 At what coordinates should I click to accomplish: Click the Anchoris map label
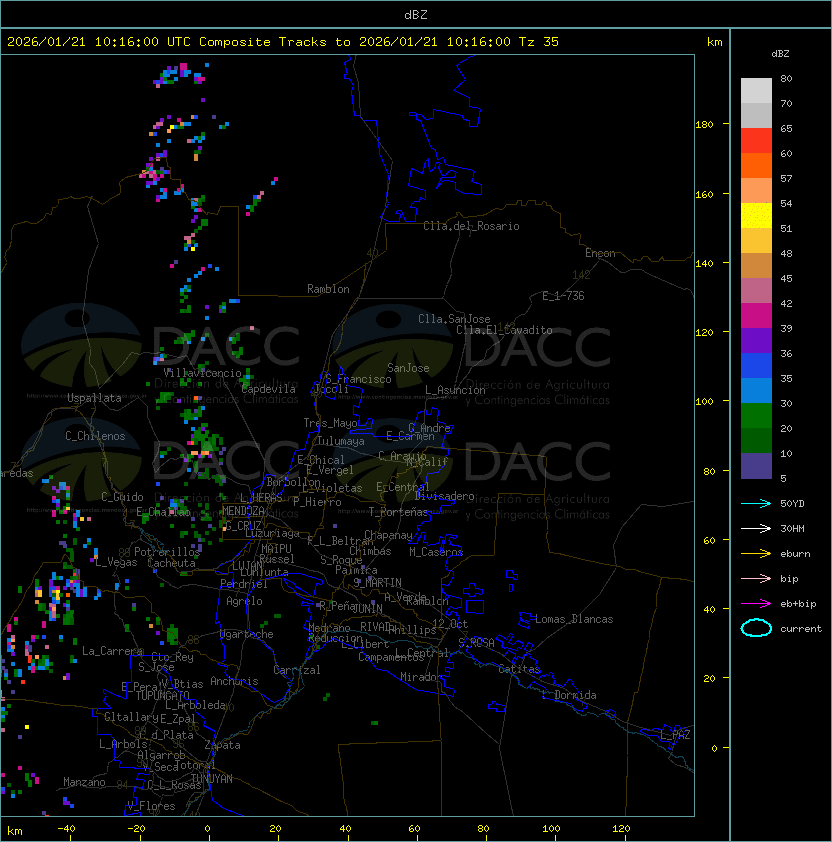234,681
